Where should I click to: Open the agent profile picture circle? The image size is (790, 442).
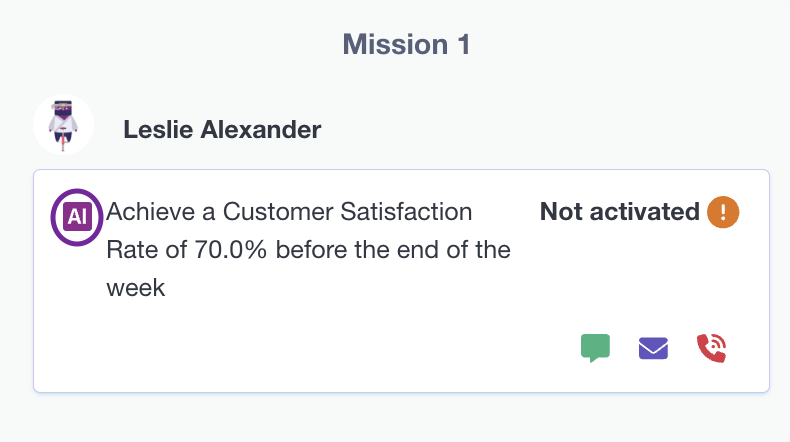(x=63, y=125)
